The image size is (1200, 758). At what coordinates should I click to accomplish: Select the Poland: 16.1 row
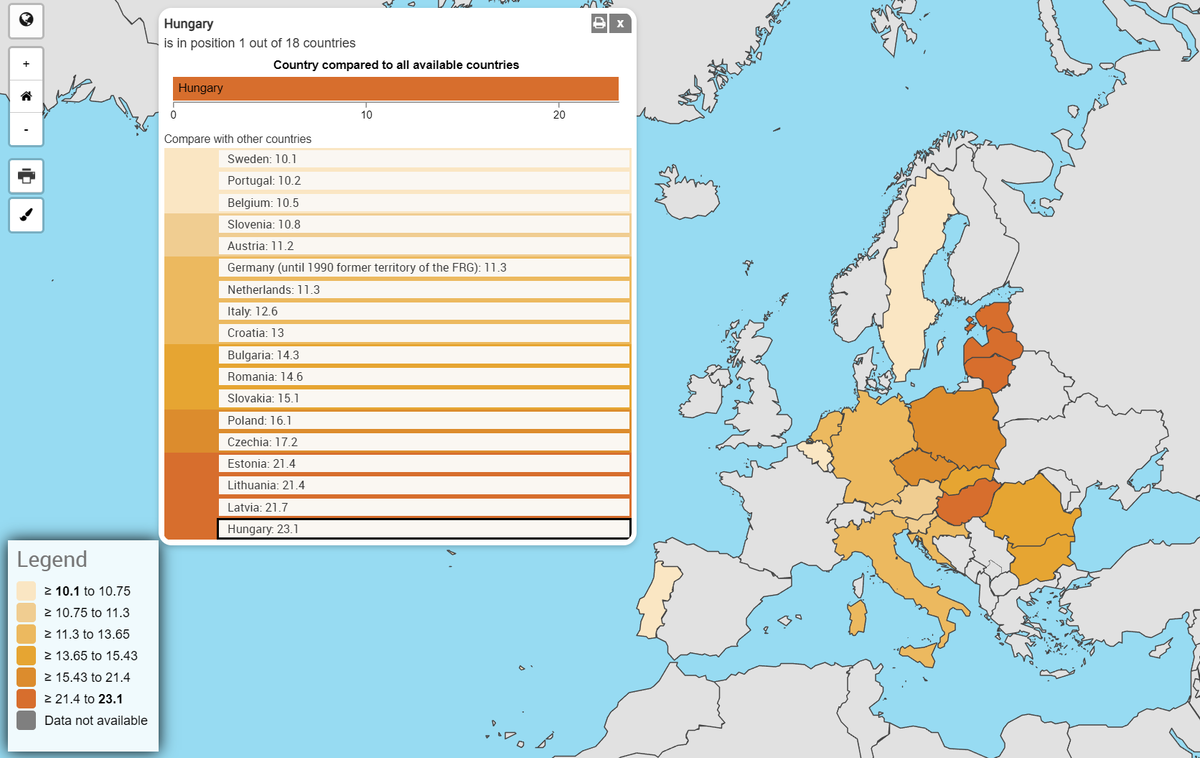(424, 421)
